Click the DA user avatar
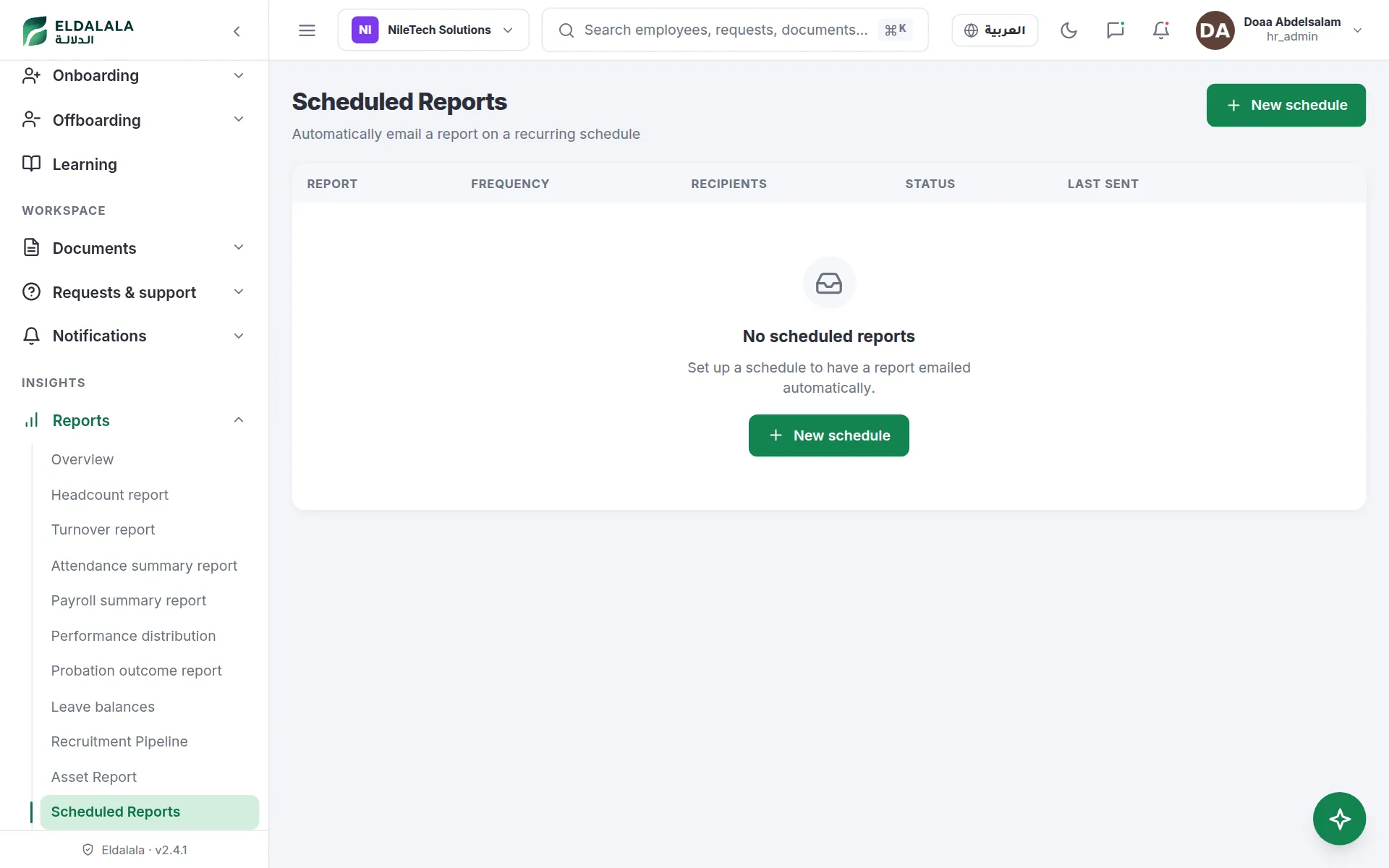 pyautogui.click(x=1215, y=30)
